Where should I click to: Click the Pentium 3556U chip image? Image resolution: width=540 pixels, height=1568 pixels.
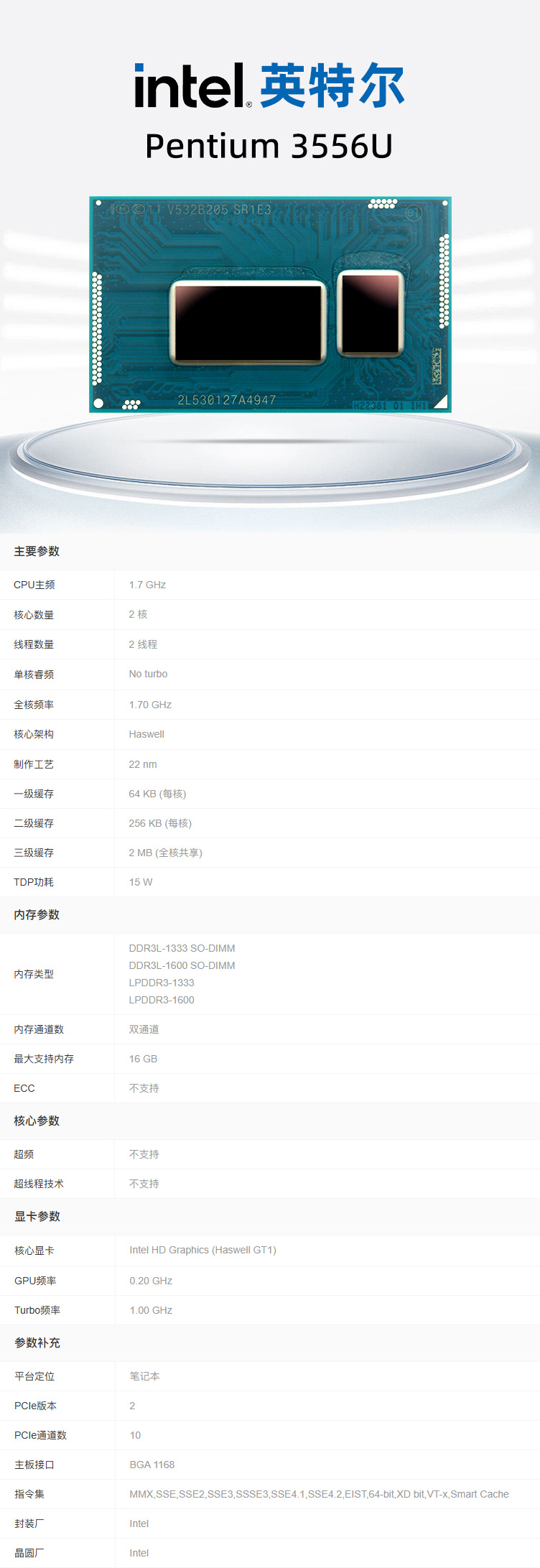(270, 305)
